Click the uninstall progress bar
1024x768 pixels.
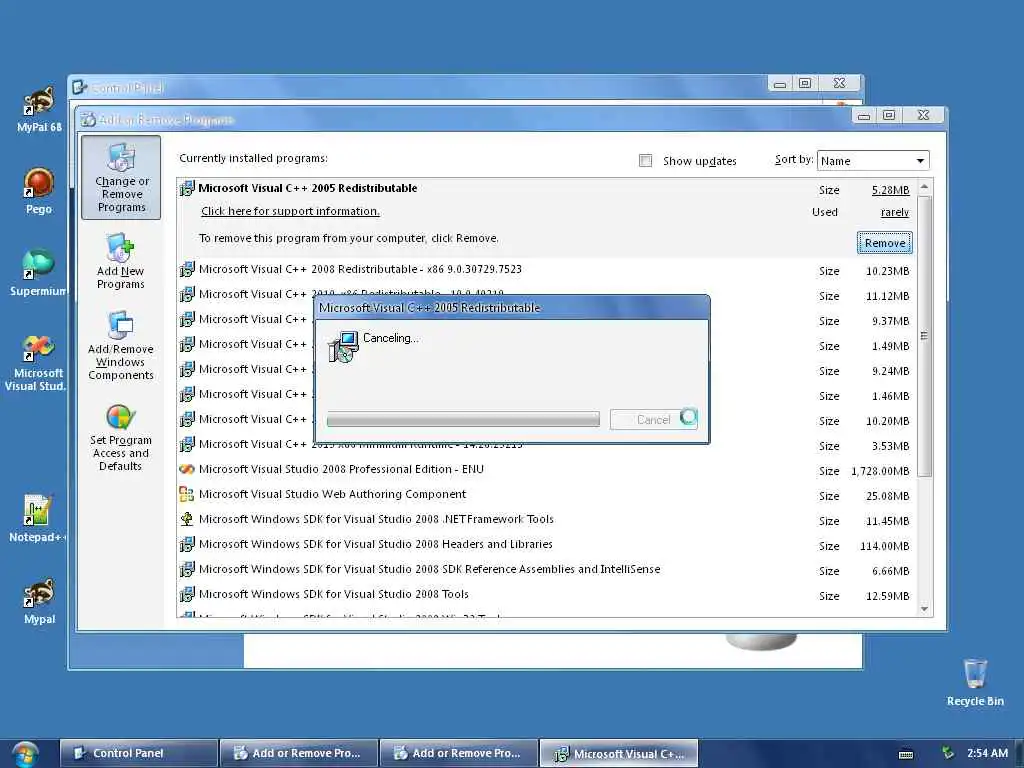463,419
